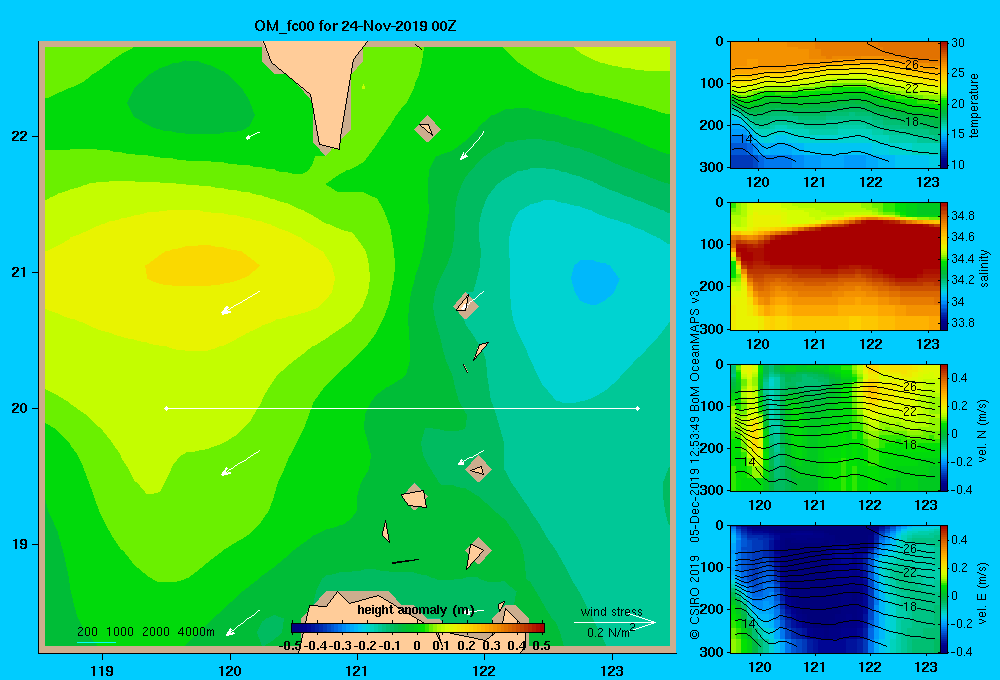This screenshot has width=1000, height=680.
Task: Click the salinity colorbar beside the second panel
Action: 944,267
